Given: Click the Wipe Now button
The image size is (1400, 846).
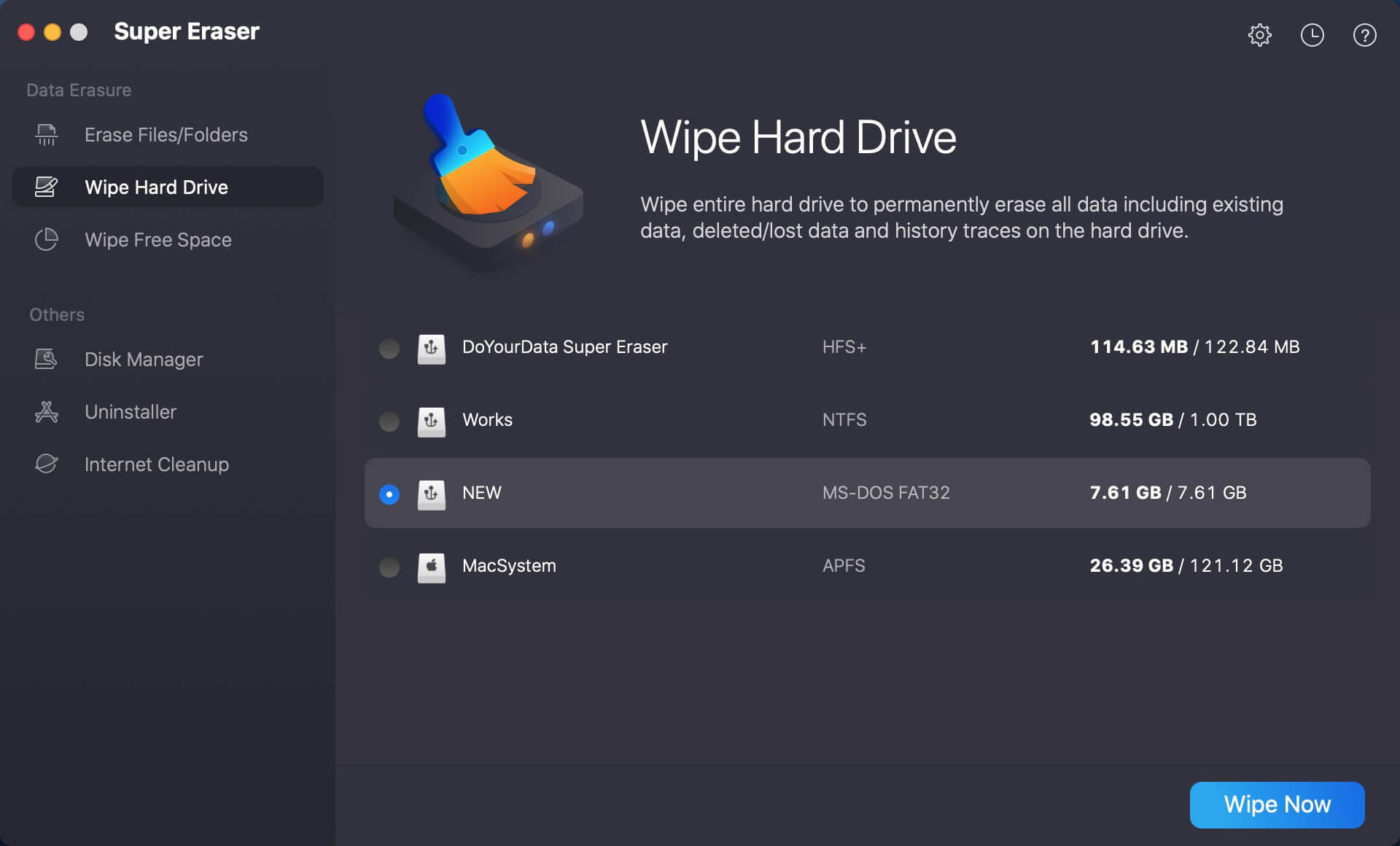Looking at the screenshot, I should (1277, 804).
